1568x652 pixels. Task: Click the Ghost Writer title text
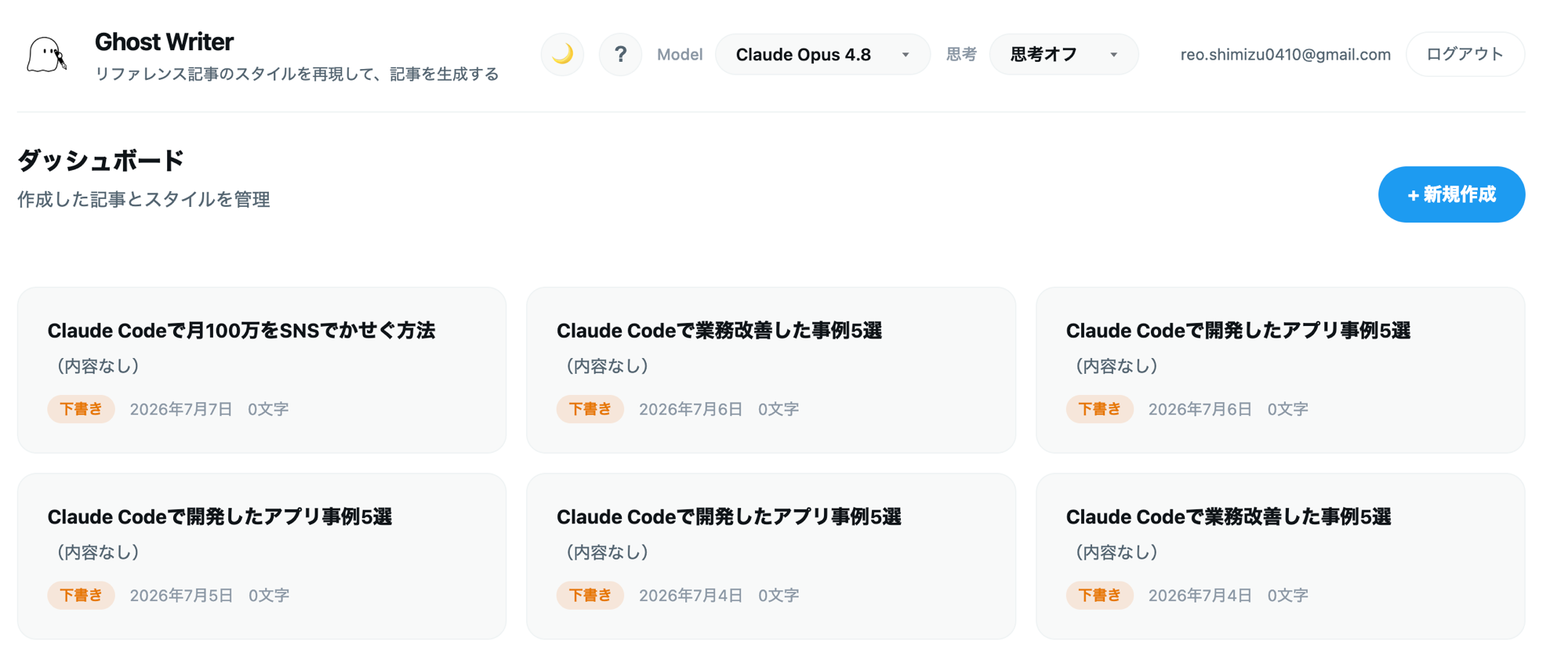click(164, 42)
